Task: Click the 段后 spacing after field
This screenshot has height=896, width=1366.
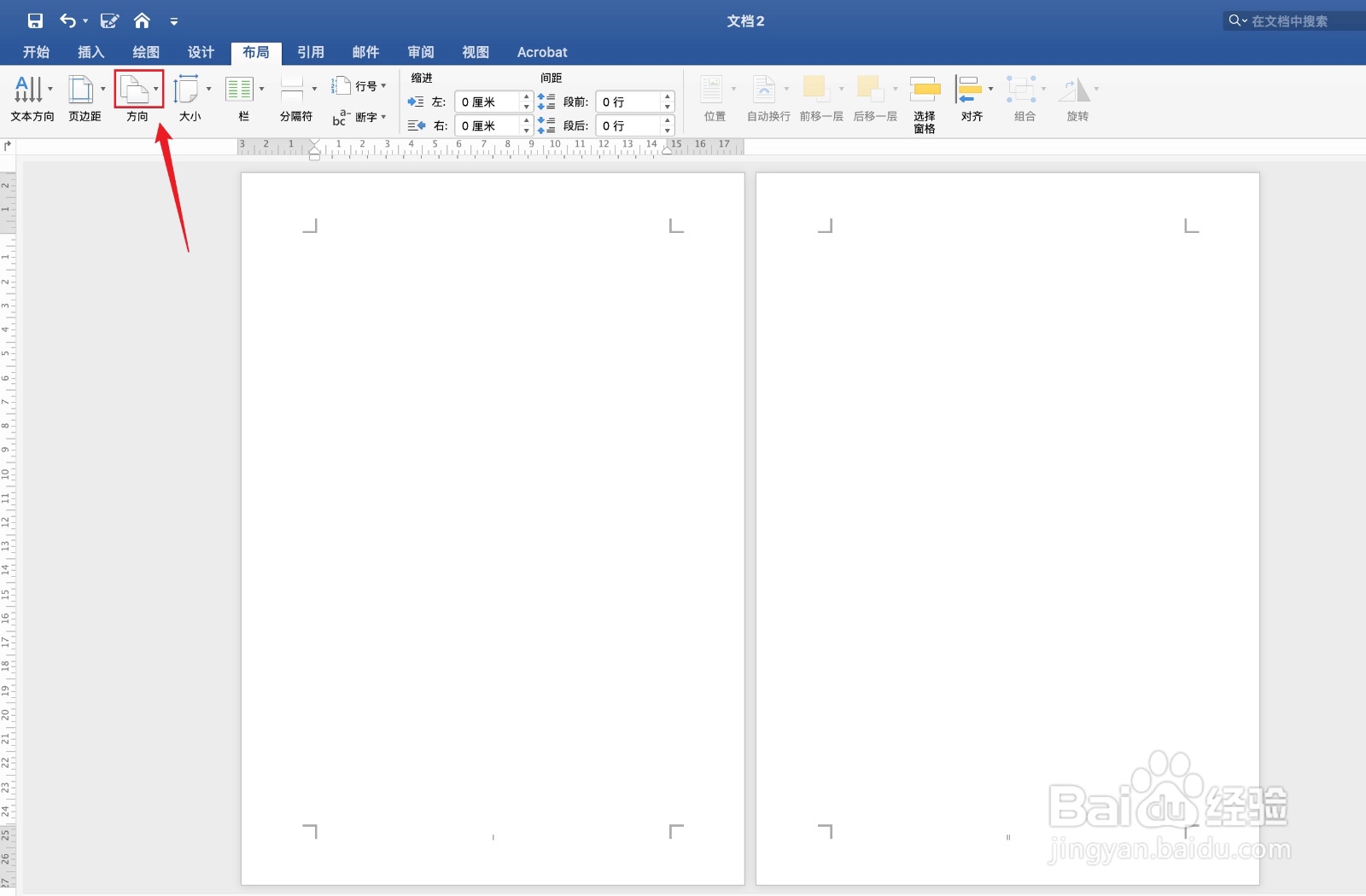Action: (x=628, y=125)
